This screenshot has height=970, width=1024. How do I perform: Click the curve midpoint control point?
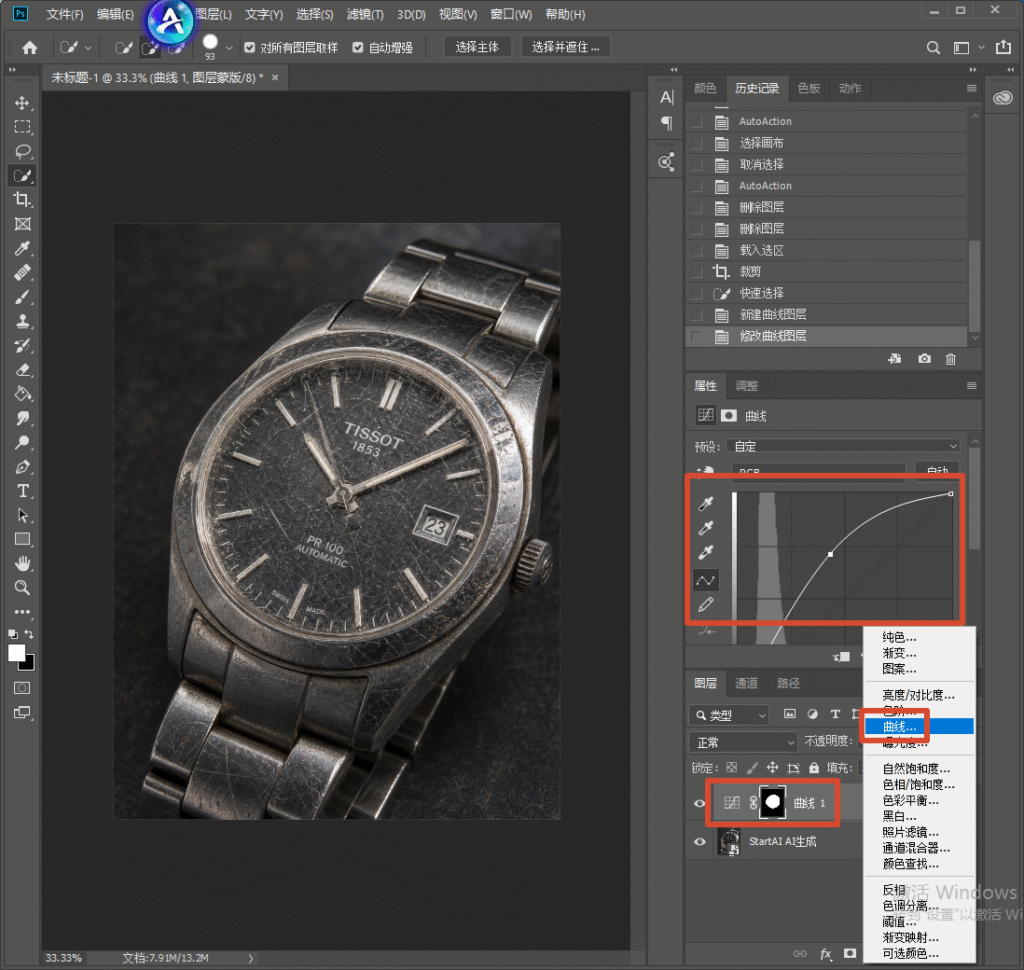point(830,554)
